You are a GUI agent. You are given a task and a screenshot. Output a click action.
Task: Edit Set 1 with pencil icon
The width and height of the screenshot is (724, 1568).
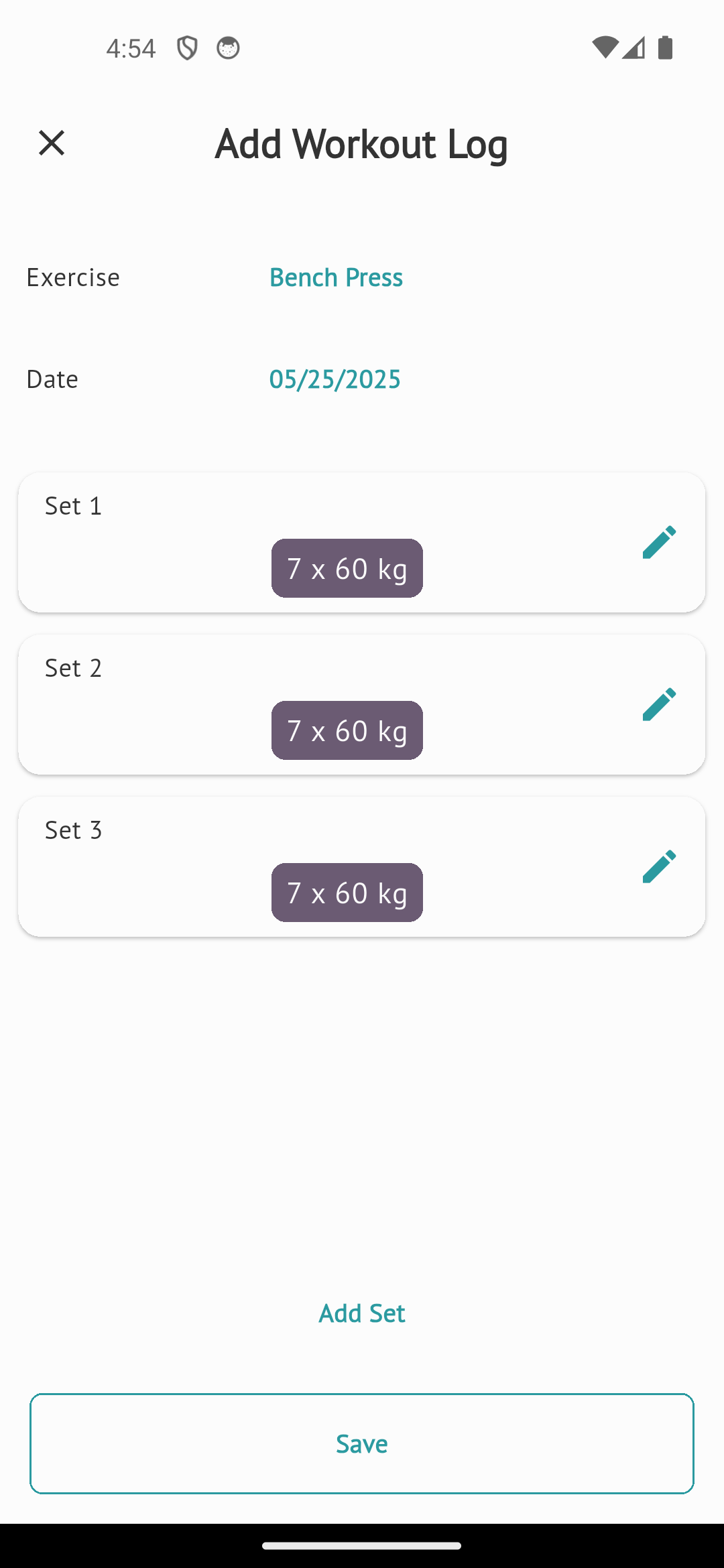[658, 542]
